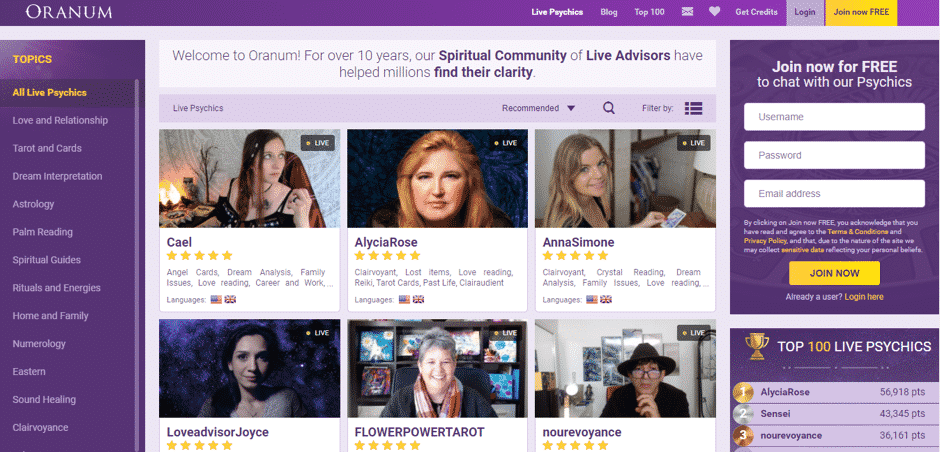Choose Love and Relationship topic
Image resolution: width=940 pixels, height=452 pixels.
(60, 120)
